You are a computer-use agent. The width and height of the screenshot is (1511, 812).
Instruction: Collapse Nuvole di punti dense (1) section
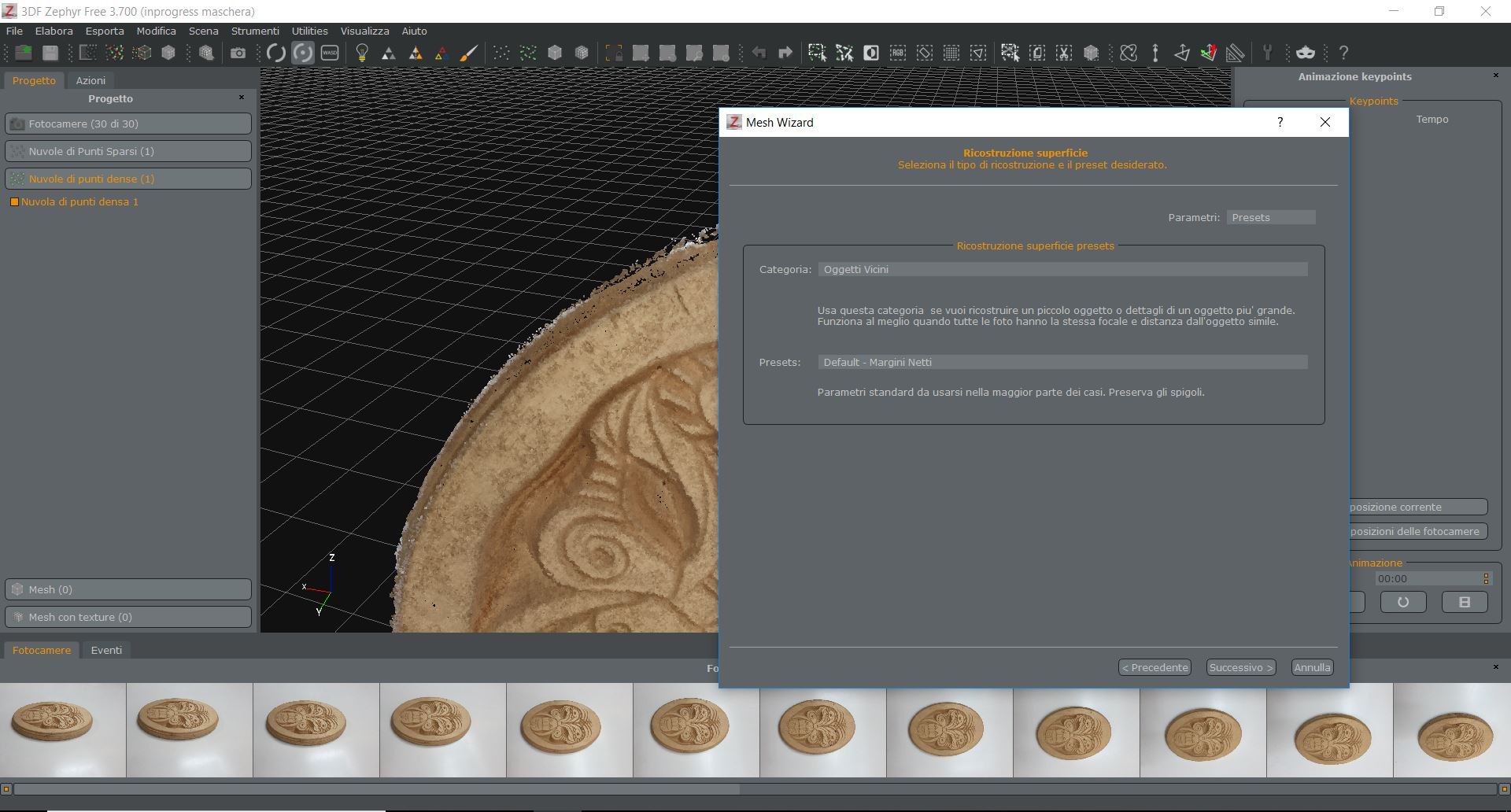click(128, 179)
